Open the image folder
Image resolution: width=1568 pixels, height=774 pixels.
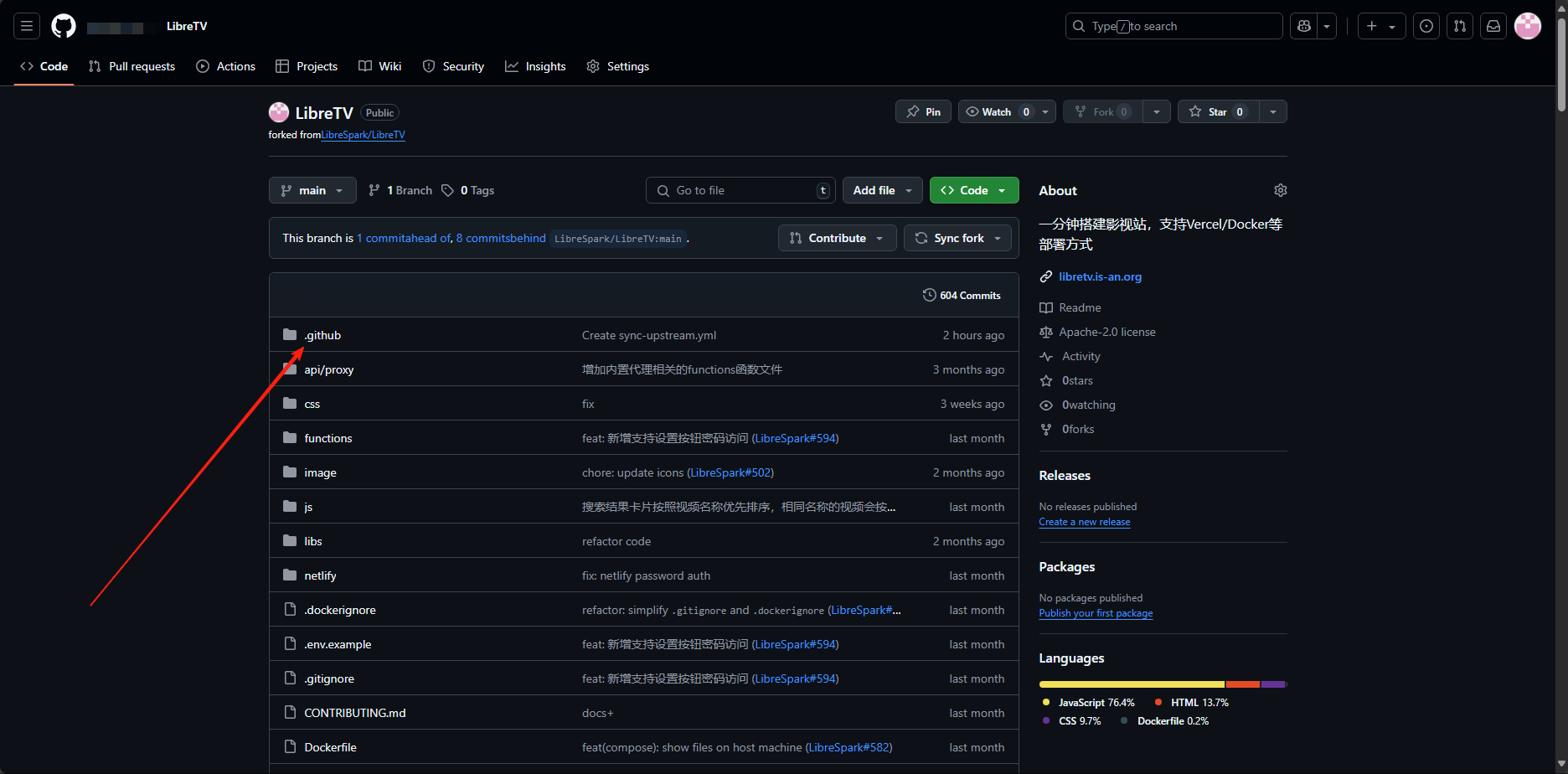(321, 472)
